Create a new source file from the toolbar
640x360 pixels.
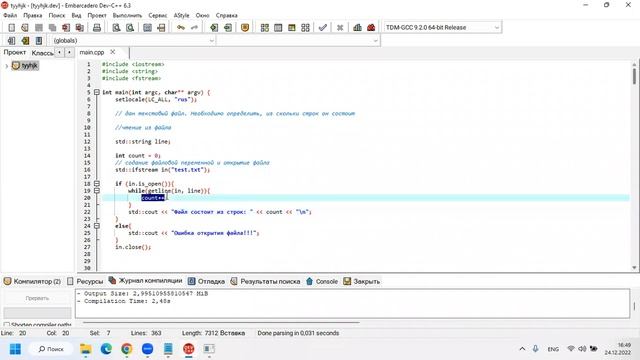tap(11, 28)
